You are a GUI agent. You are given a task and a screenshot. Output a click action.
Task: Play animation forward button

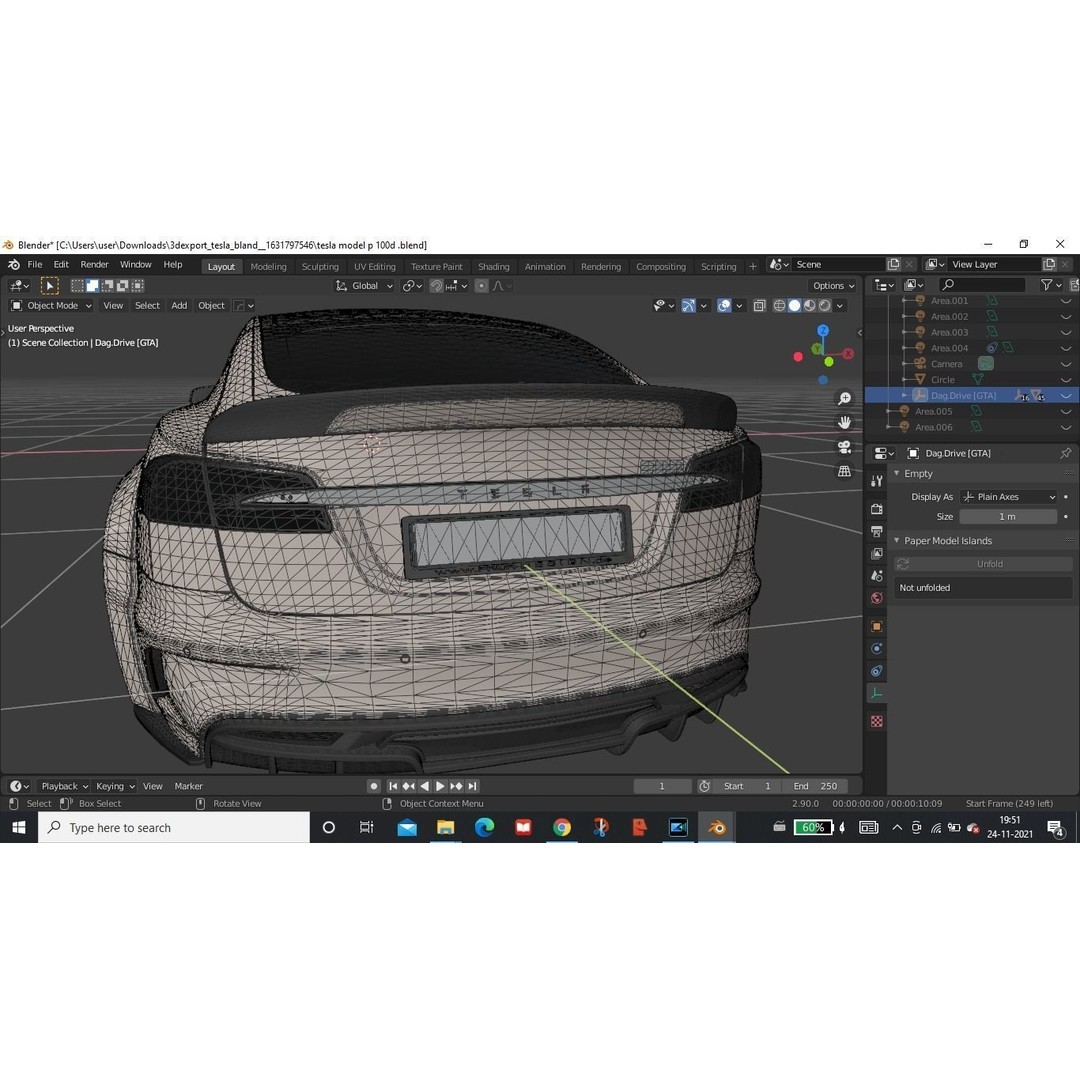440,786
